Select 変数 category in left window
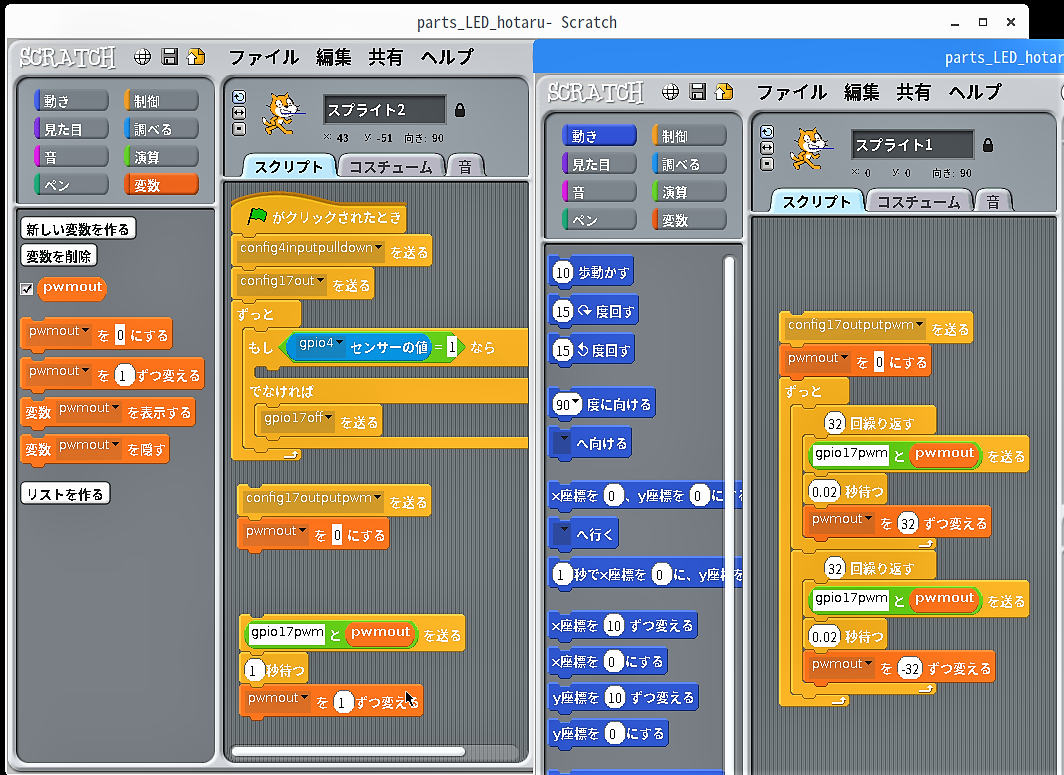 [x=162, y=185]
